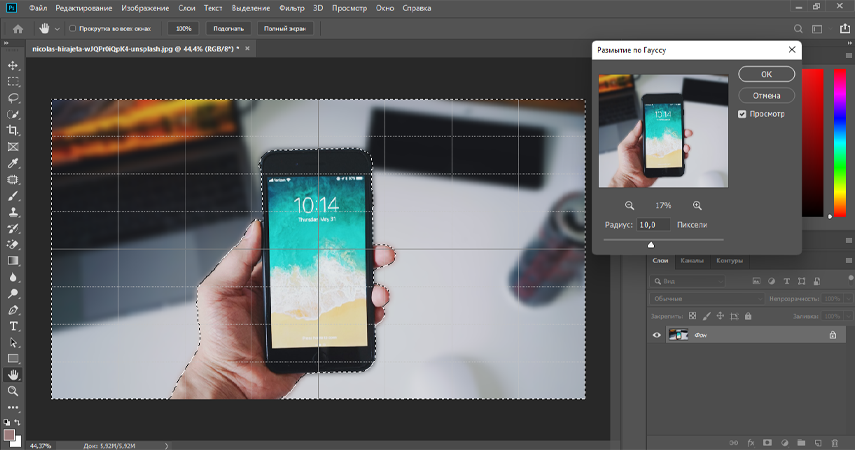Toggle Lock transparent pixels icon
This screenshot has height=450, width=855.
pos(692,316)
